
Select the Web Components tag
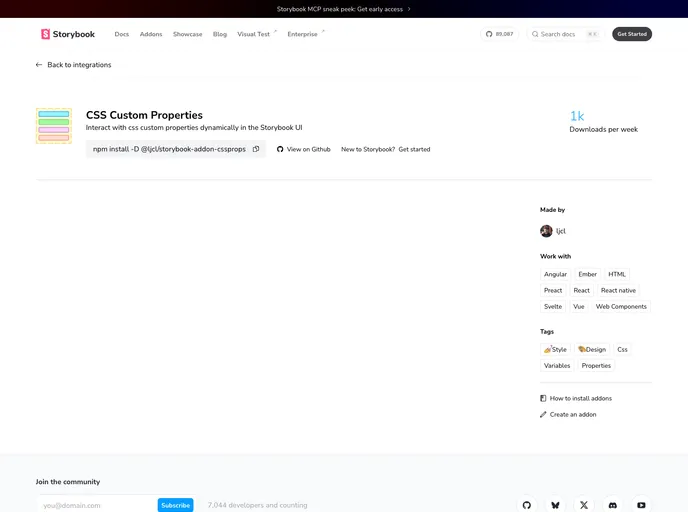[x=621, y=307]
